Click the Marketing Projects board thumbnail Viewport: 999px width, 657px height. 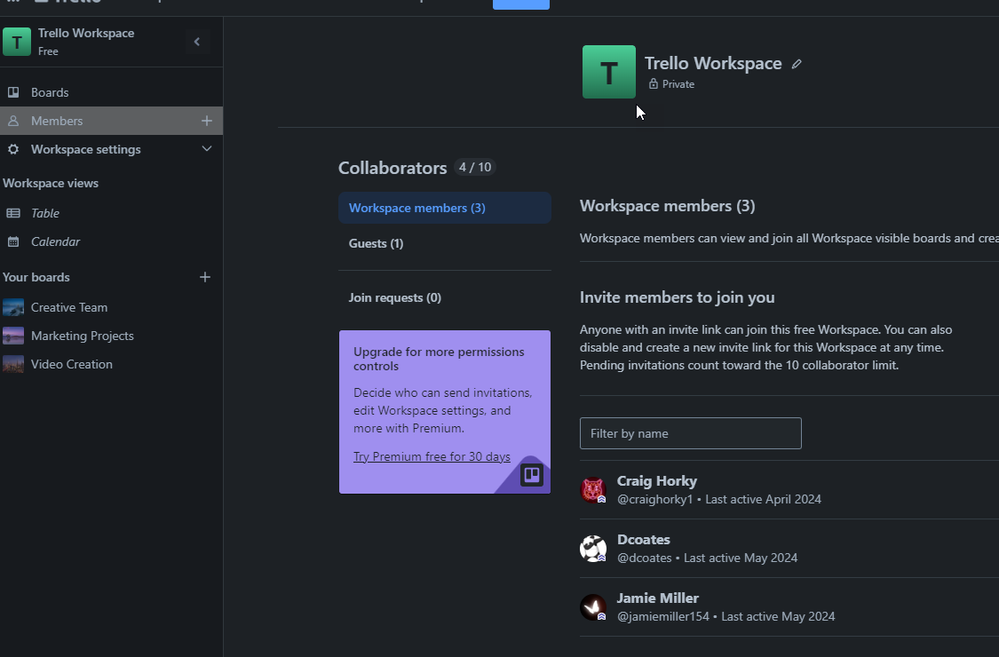pyautogui.click(x=13, y=336)
